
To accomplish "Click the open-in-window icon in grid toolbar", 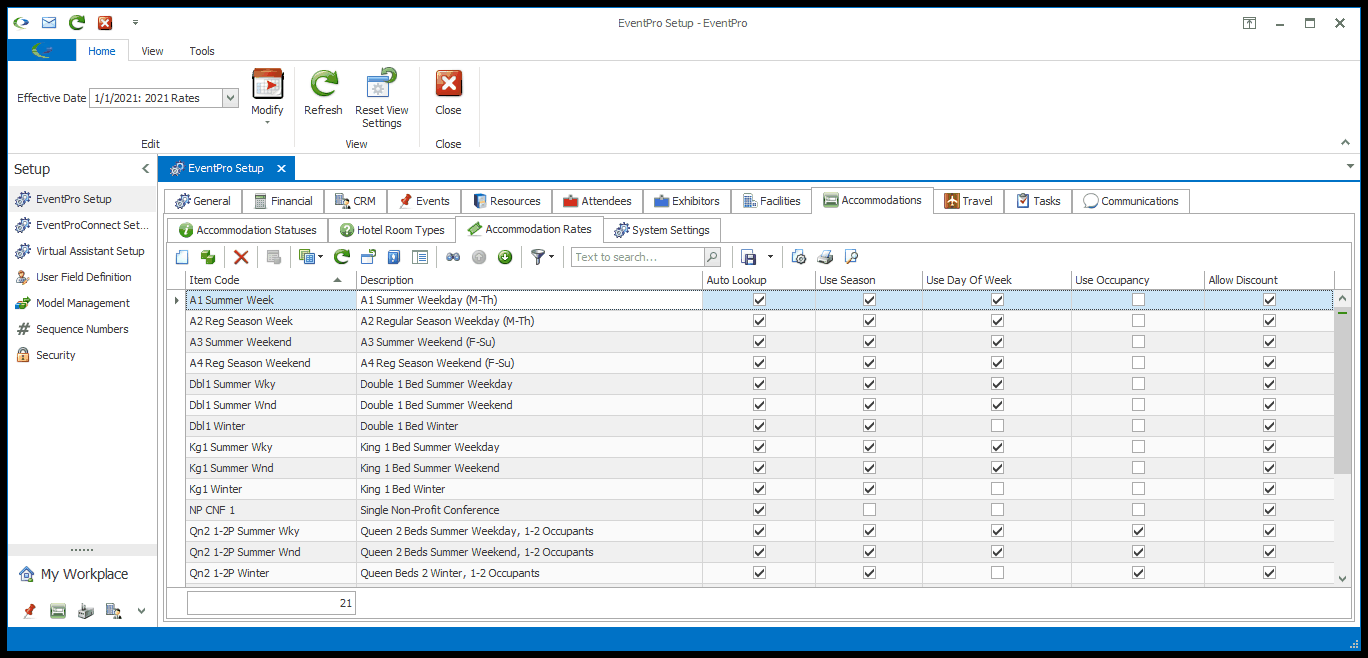I will click(x=368, y=257).
